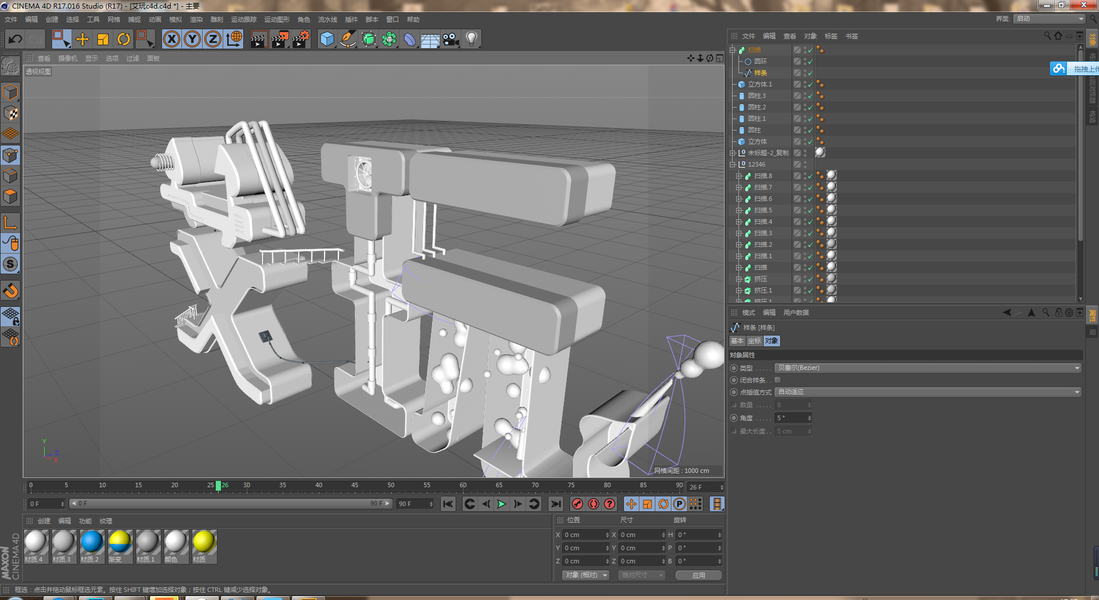Expand 未标题-2_复制 null object
This screenshot has height=600, width=1099.
point(733,153)
